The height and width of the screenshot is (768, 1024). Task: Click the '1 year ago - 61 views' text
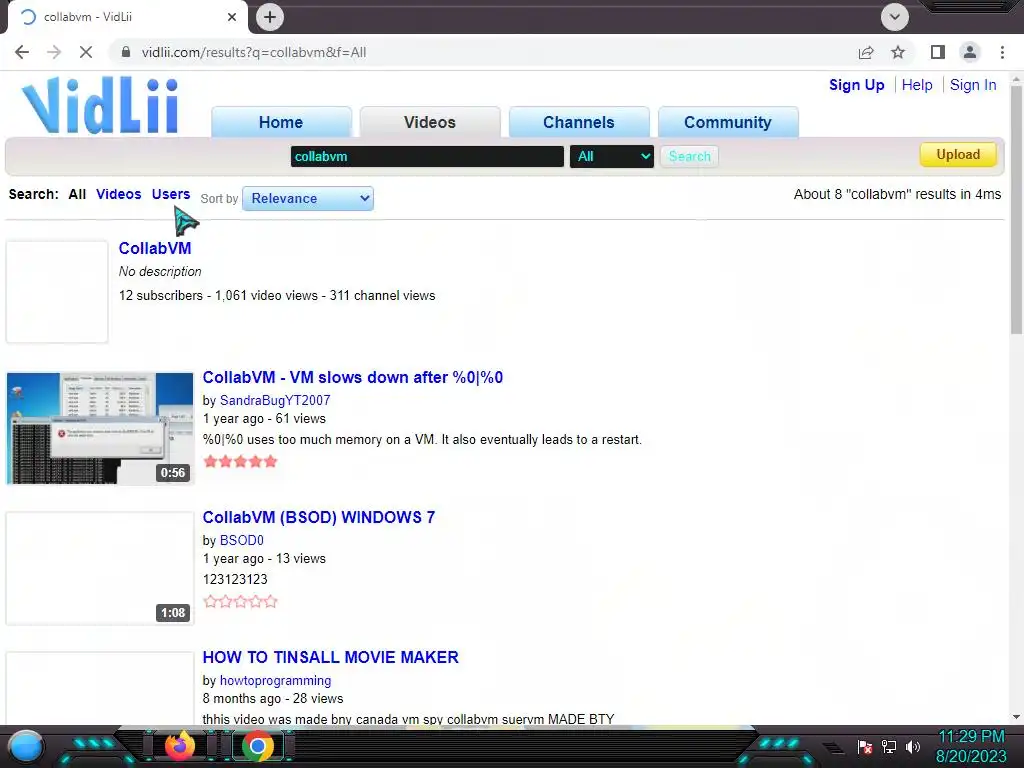coord(264,419)
